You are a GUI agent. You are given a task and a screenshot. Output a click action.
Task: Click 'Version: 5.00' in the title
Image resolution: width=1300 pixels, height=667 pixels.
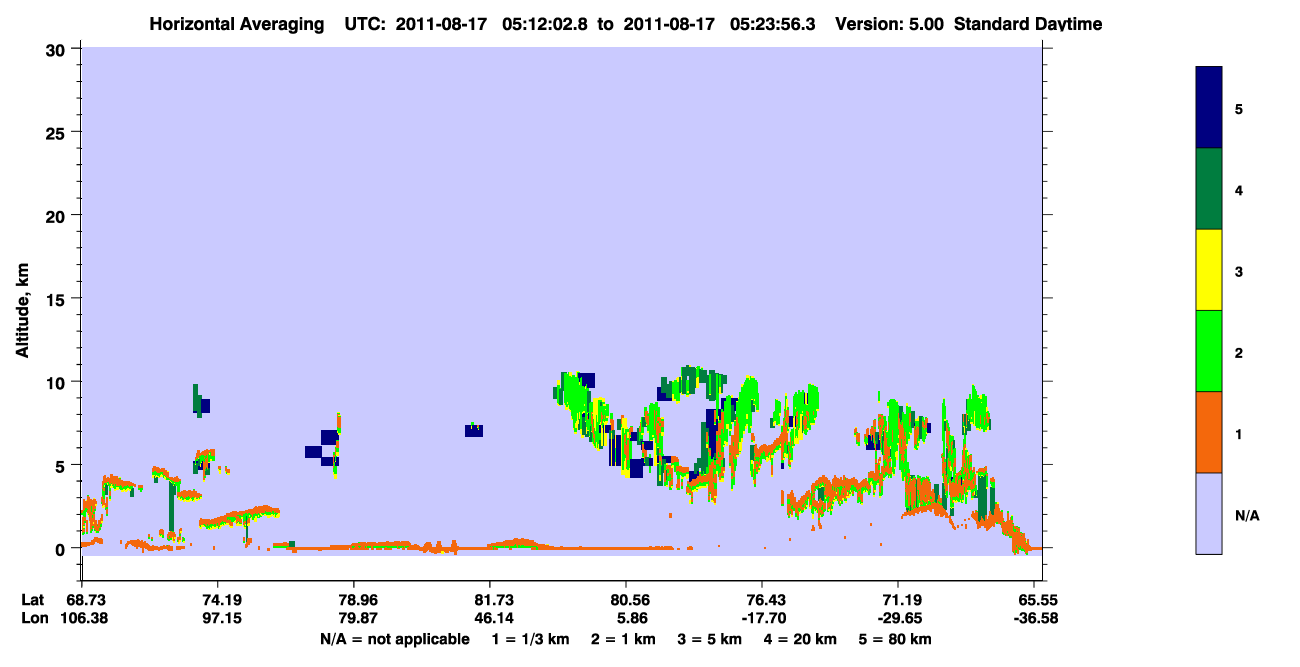889,24
